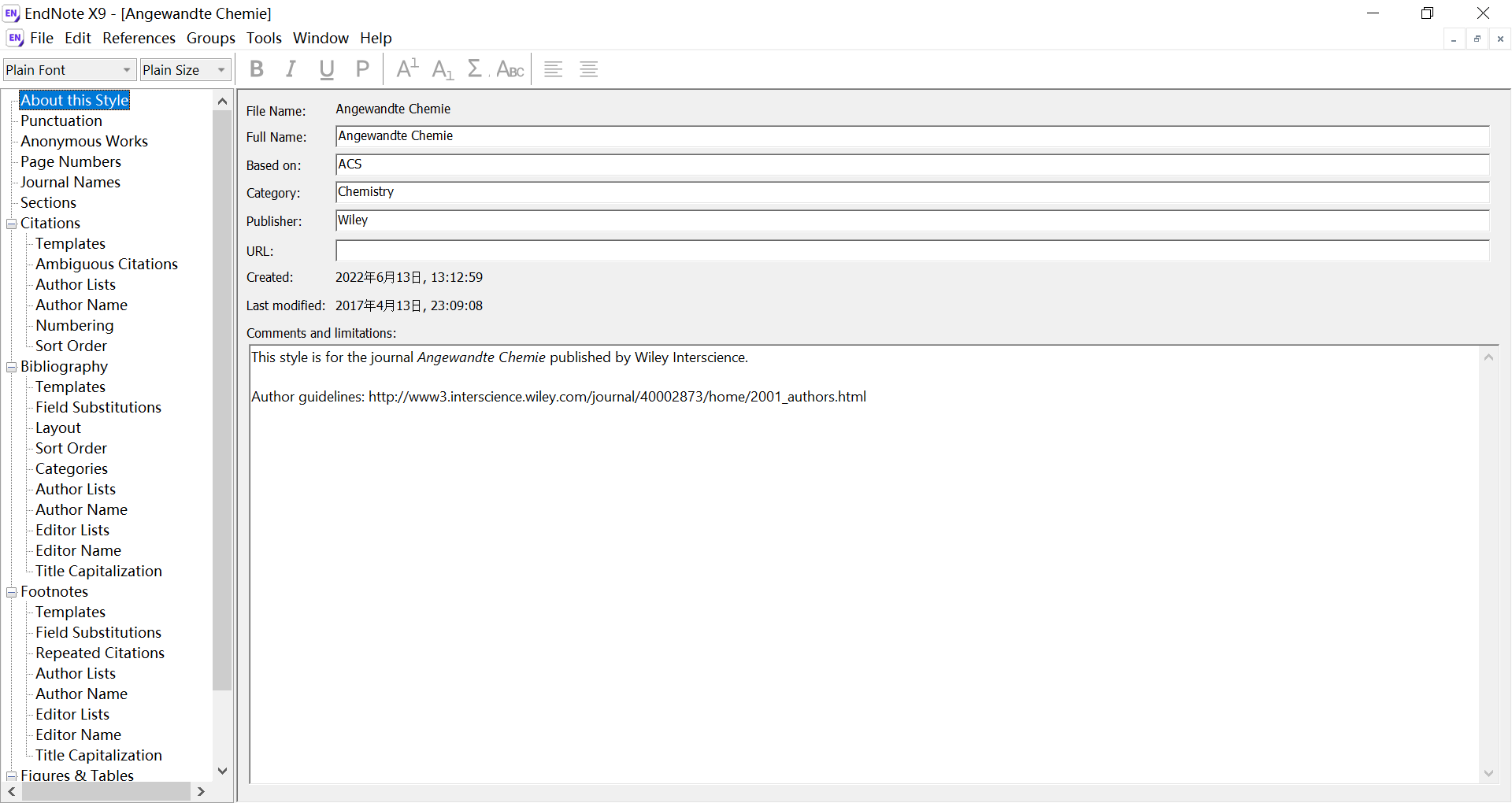
Task: Open Editor Name under Footnotes
Action: pos(78,735)
